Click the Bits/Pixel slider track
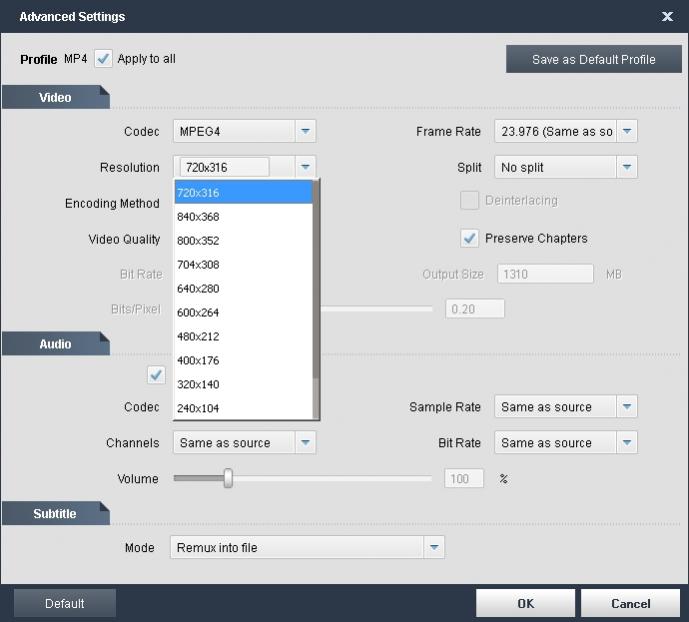The height and width of the screenshot is (622, 689). click(377, 309)
